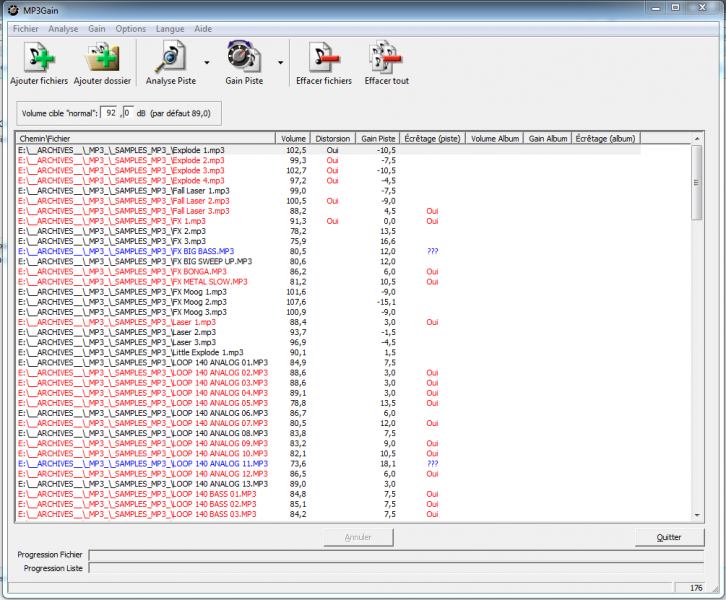Open the Aide menu

pyautogui.click(x=203, y=29)
